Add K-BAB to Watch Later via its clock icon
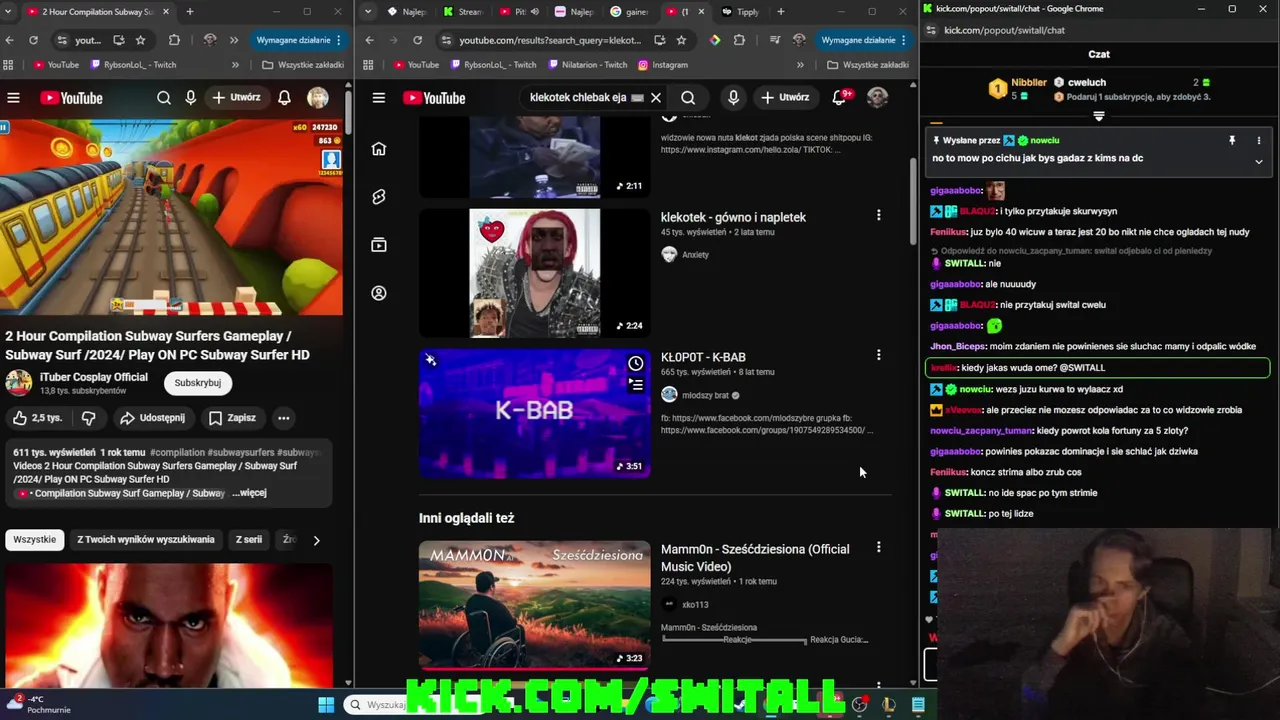Screen dimensions: 1280x720 (x=636, y=364)
